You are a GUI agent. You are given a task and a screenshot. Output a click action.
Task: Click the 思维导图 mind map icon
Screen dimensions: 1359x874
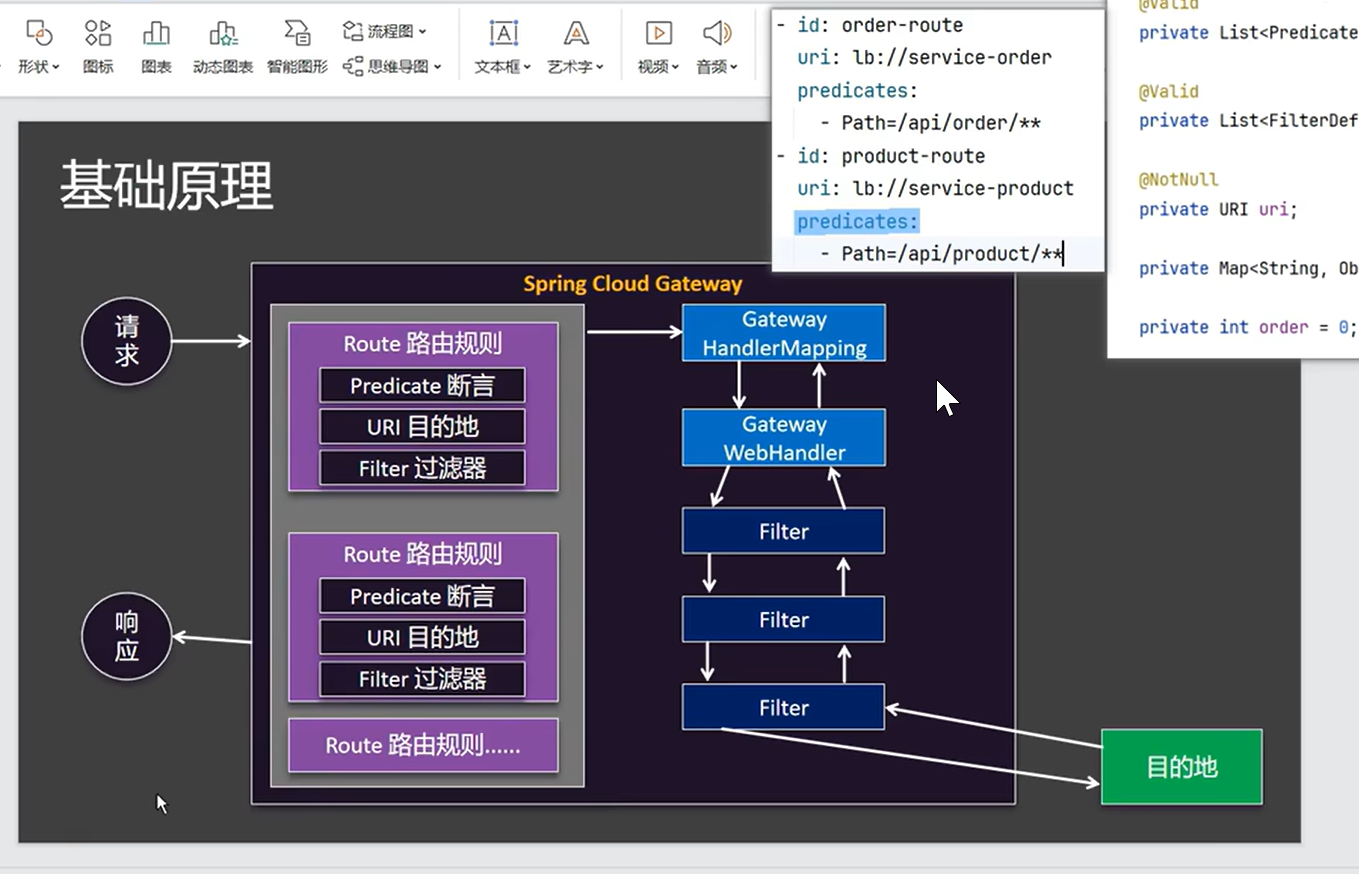353,66
